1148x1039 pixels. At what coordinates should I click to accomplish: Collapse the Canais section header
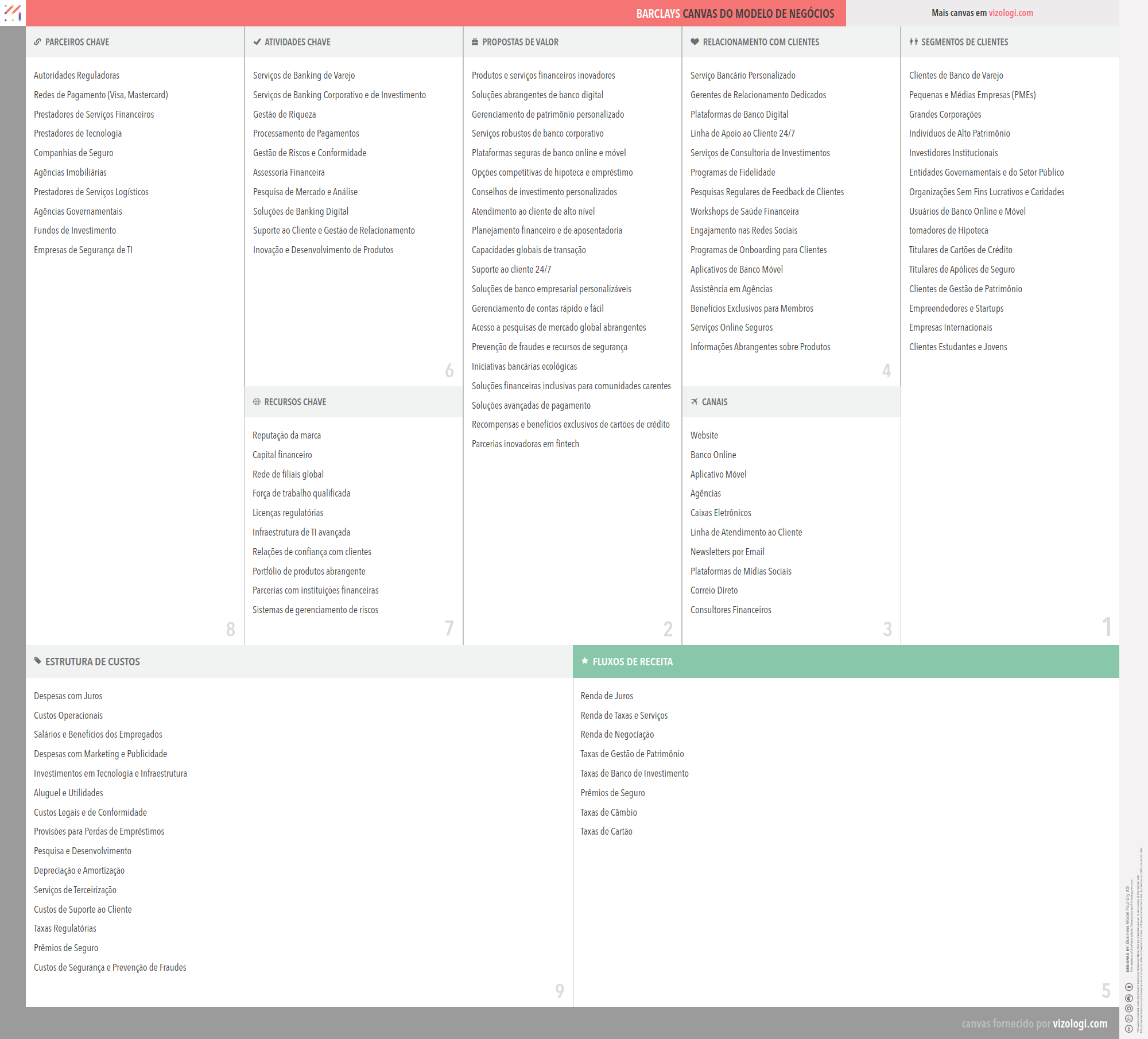point(714,402)
